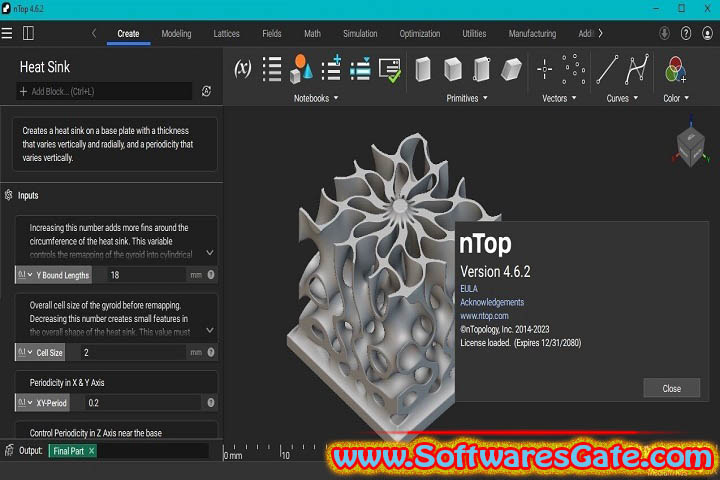720x480 pixels.
Task: Click the download updates icon
Action: [664, 33]
